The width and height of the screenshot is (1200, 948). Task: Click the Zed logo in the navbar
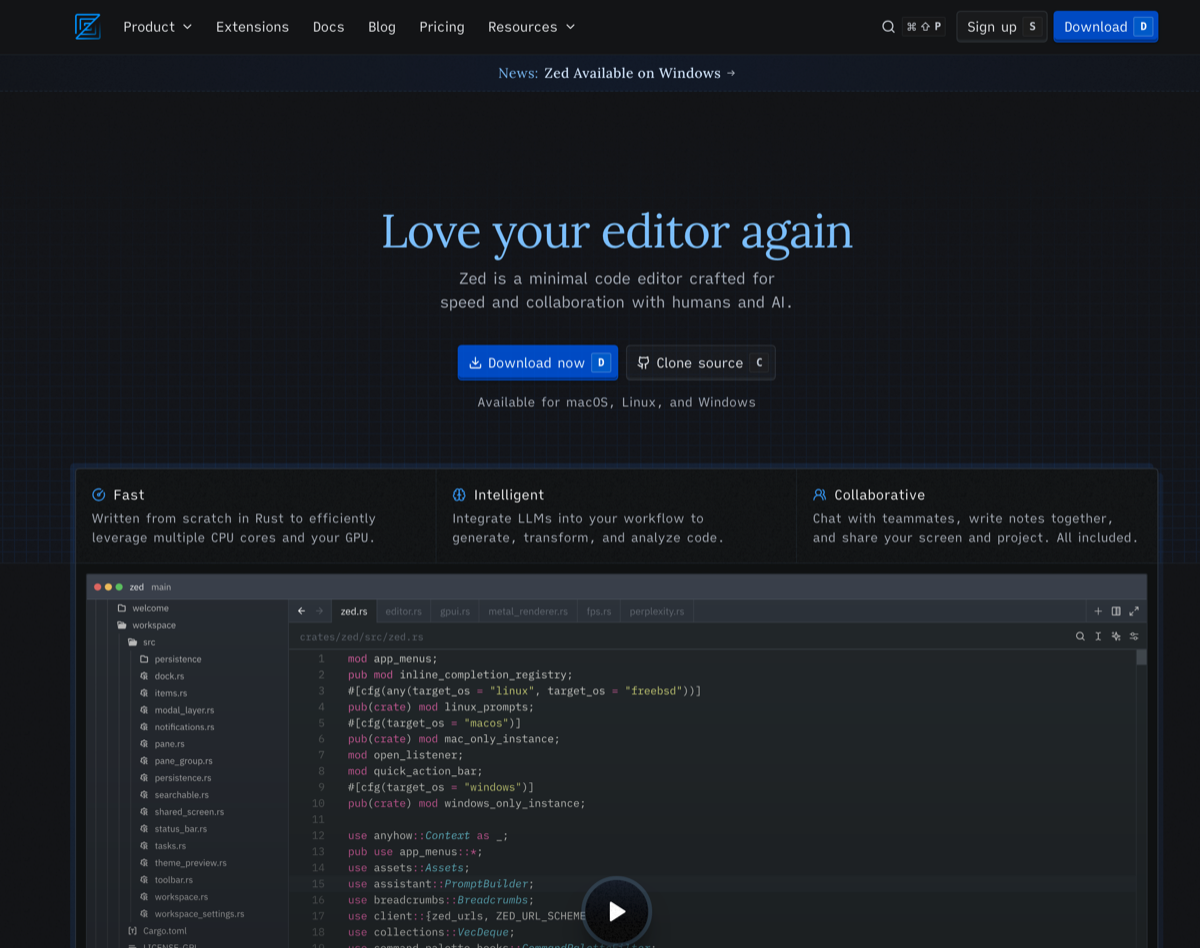[x=88, y=27]
